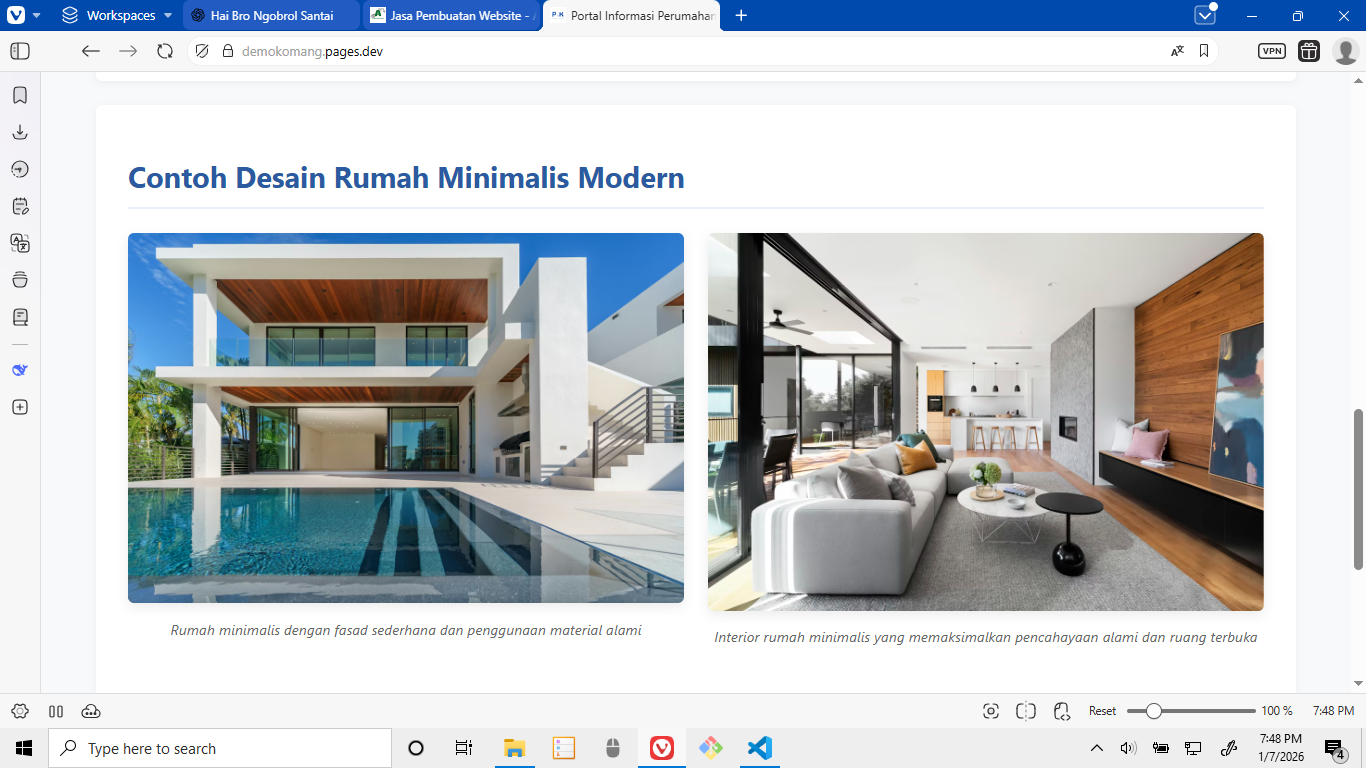1366x768 pixels.
Task: Open the Translate panel in the sidebar
Action: [19, 243]
